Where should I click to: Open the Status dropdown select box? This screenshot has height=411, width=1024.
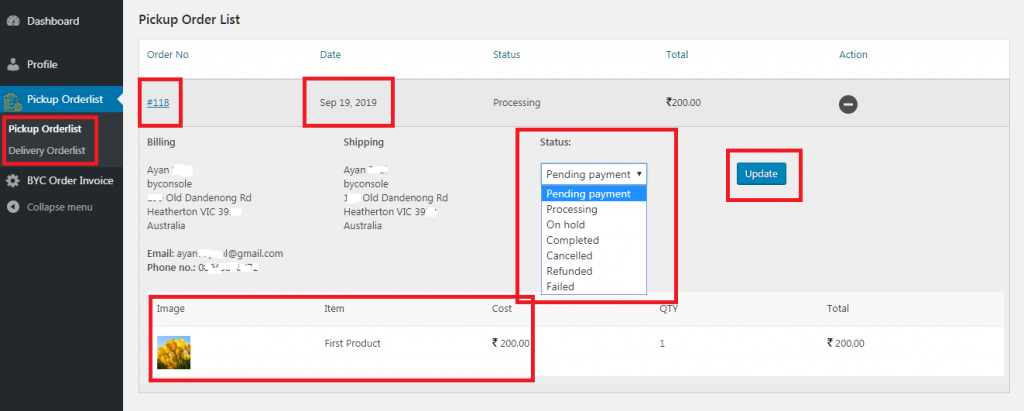[x=594, y=174]
